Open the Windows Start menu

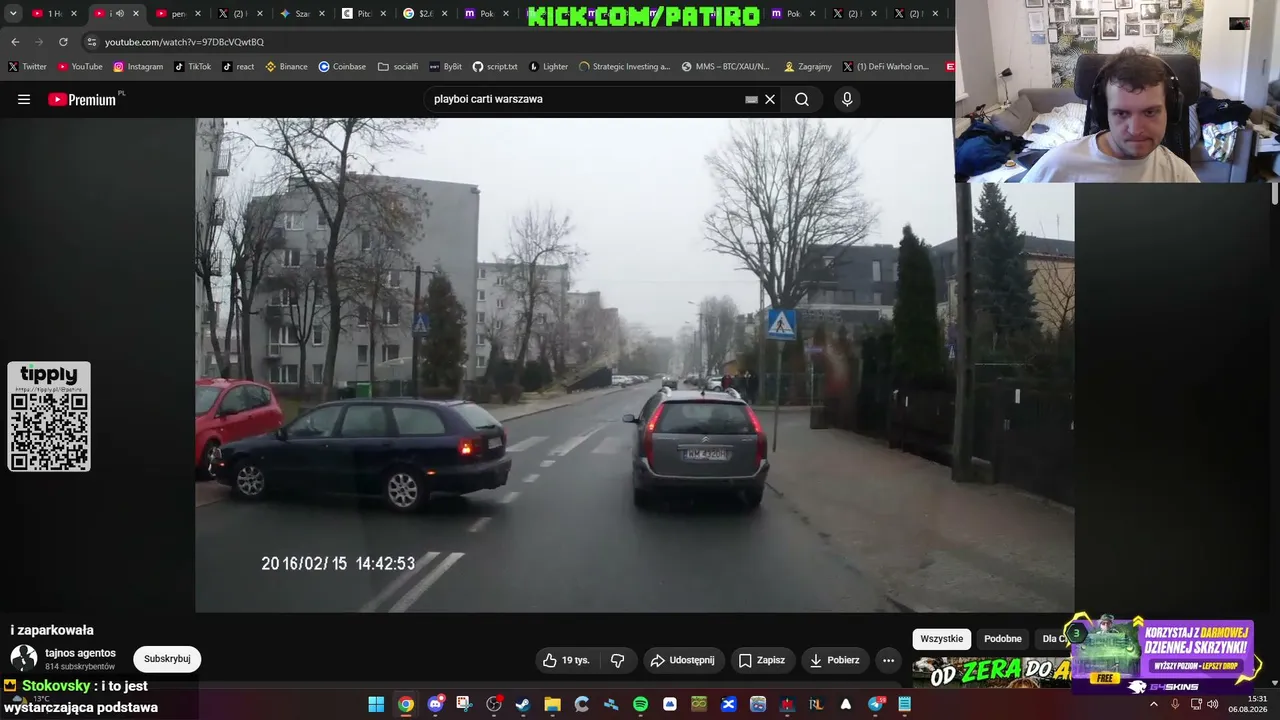376,704
